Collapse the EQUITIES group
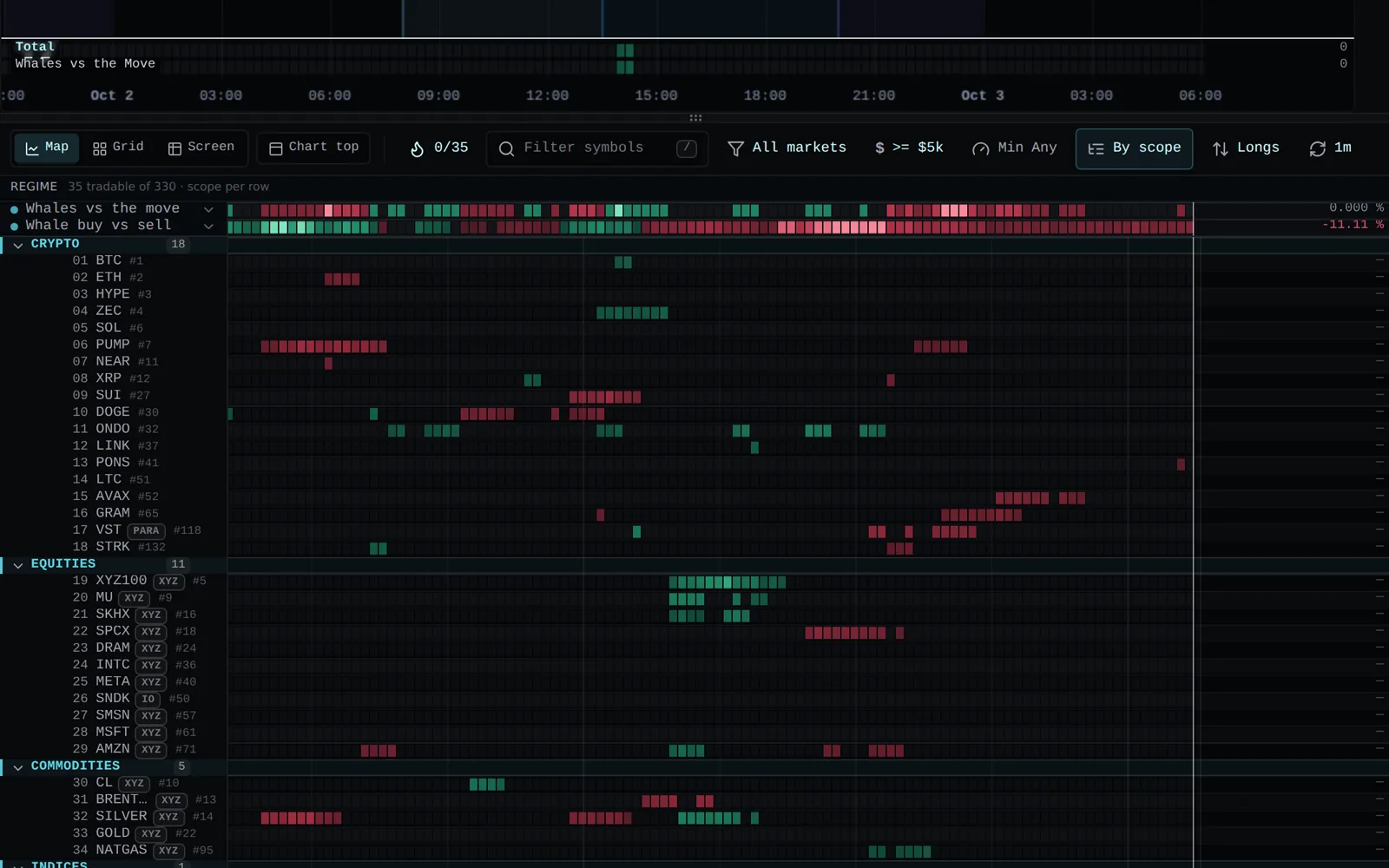Screen dimensions: 1389x868 (17, 565)
